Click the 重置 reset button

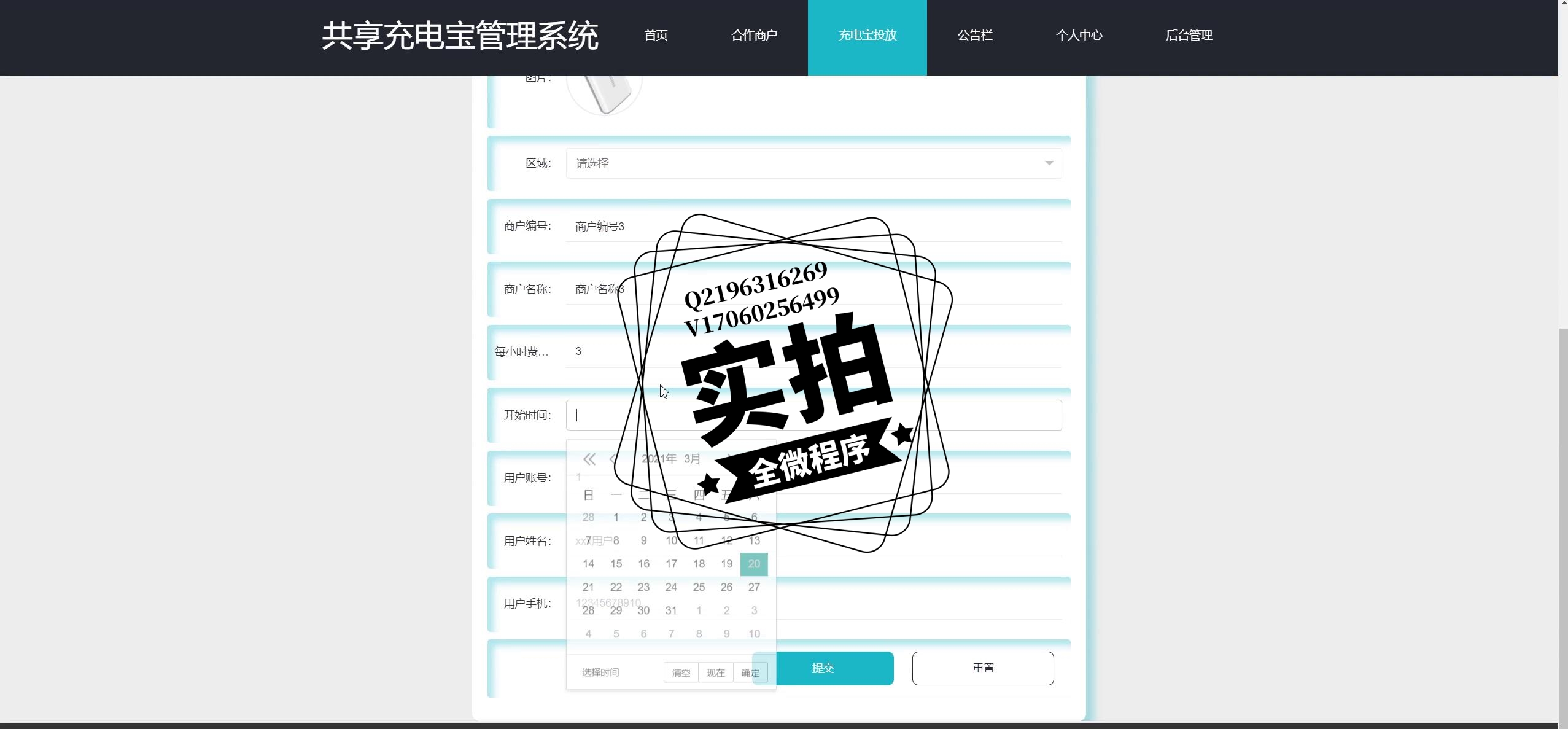[x=983, y=668]
